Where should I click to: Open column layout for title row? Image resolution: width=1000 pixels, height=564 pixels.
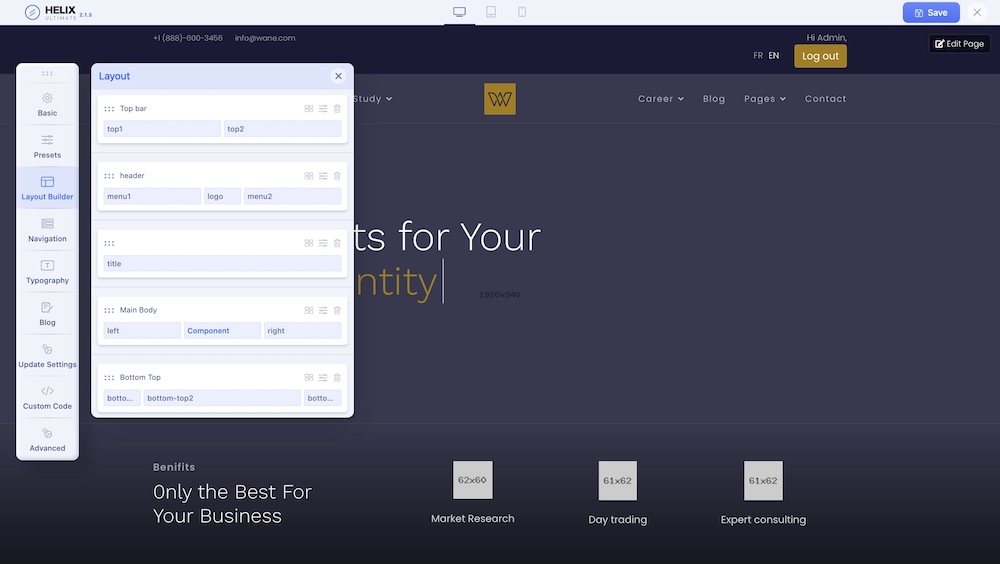pos(309,243)
